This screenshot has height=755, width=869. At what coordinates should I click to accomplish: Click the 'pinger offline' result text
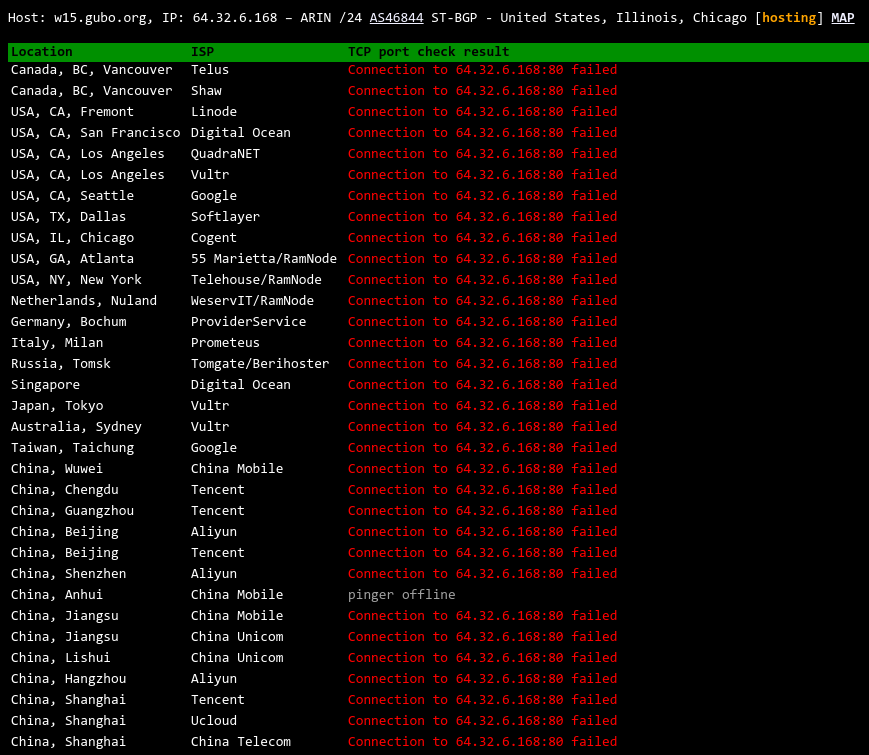402,595
